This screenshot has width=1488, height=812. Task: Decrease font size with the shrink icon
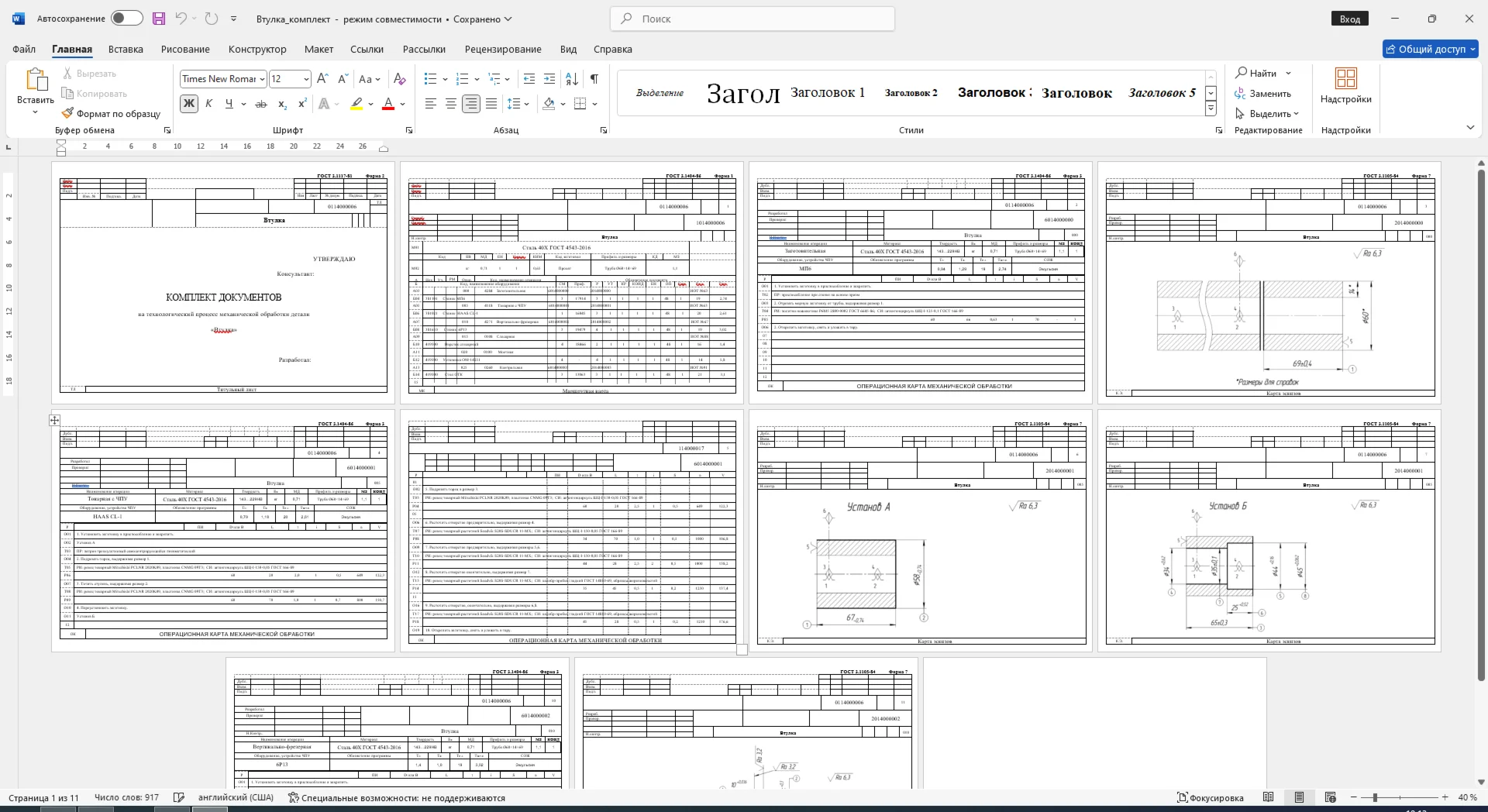[x=343, y=78]
